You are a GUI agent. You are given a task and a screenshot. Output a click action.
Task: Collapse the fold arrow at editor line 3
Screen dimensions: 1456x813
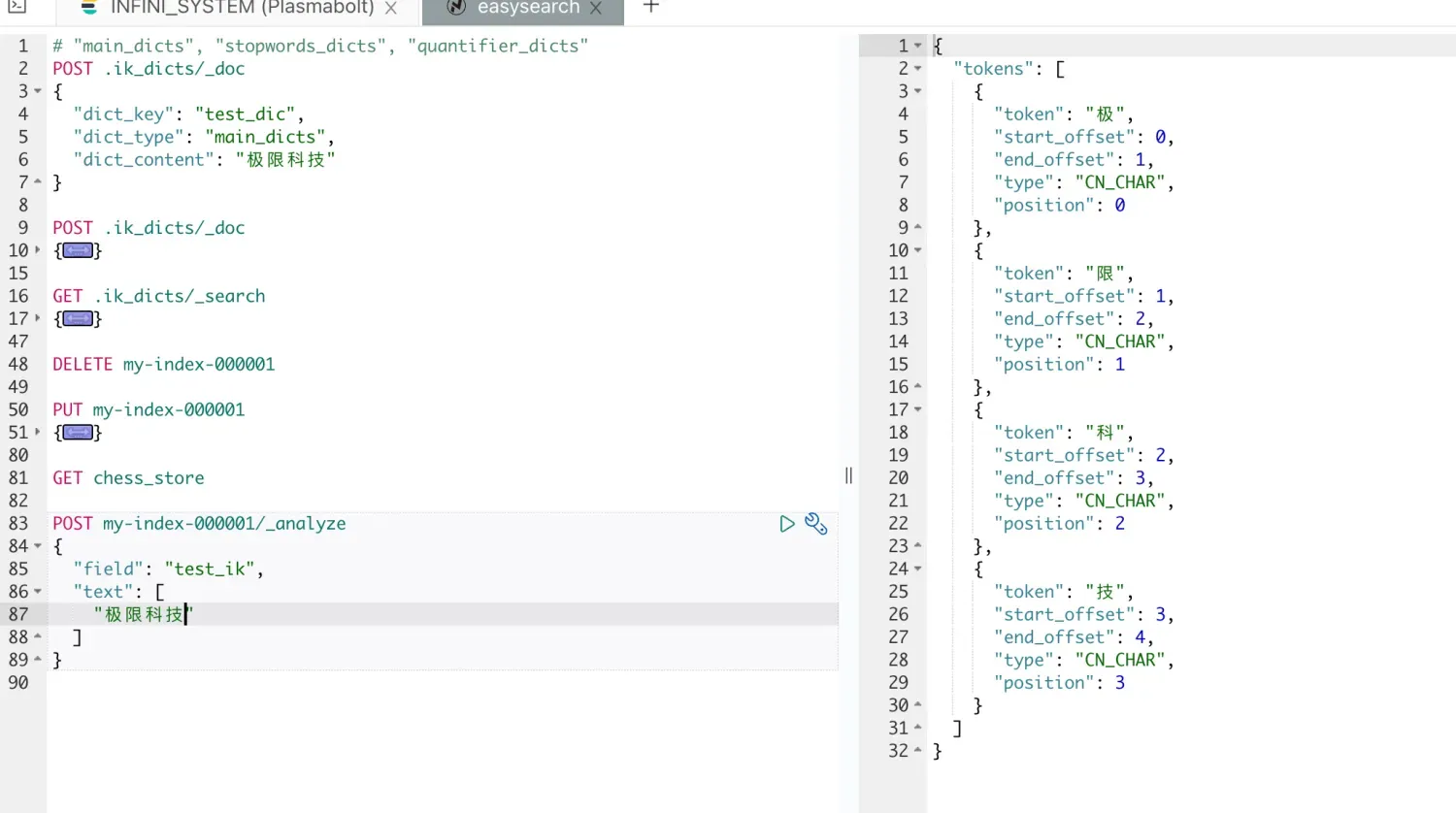click(38, 91)
